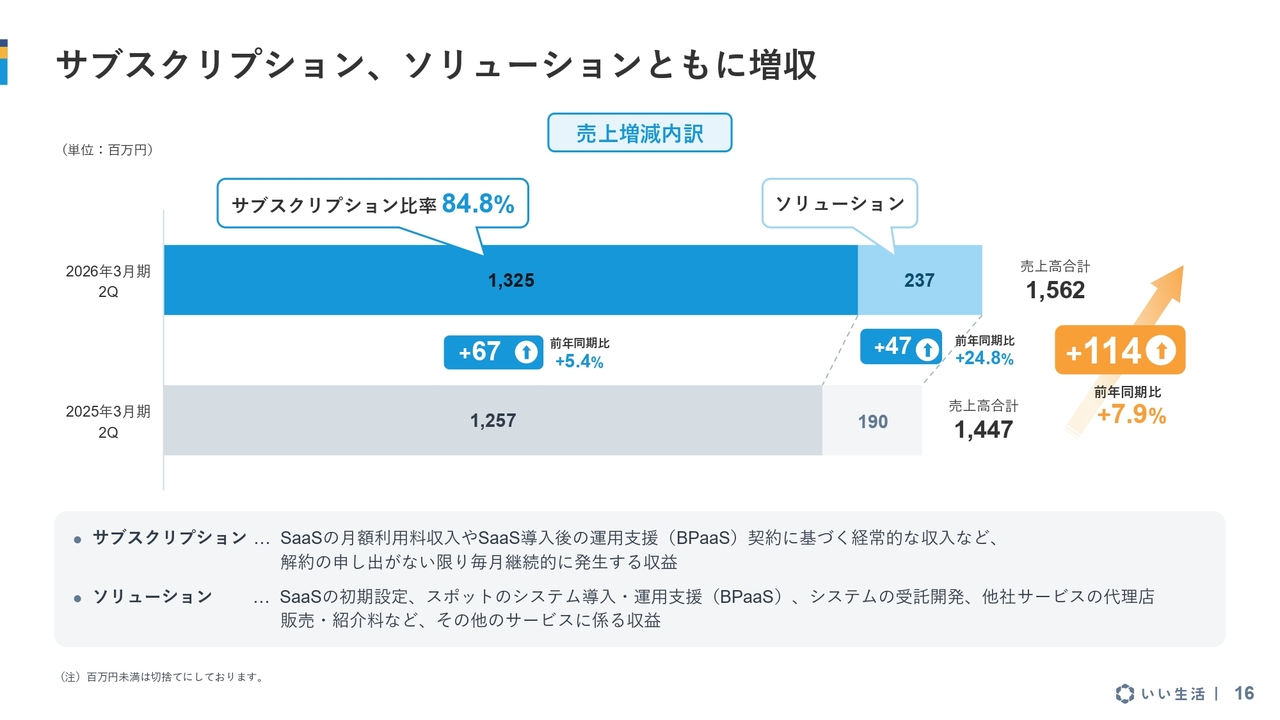The height and width of the screenshot is (720, 1280).
Task: Click the サブスクリプション比率 84.8% callout
Action: pos(372,204)
